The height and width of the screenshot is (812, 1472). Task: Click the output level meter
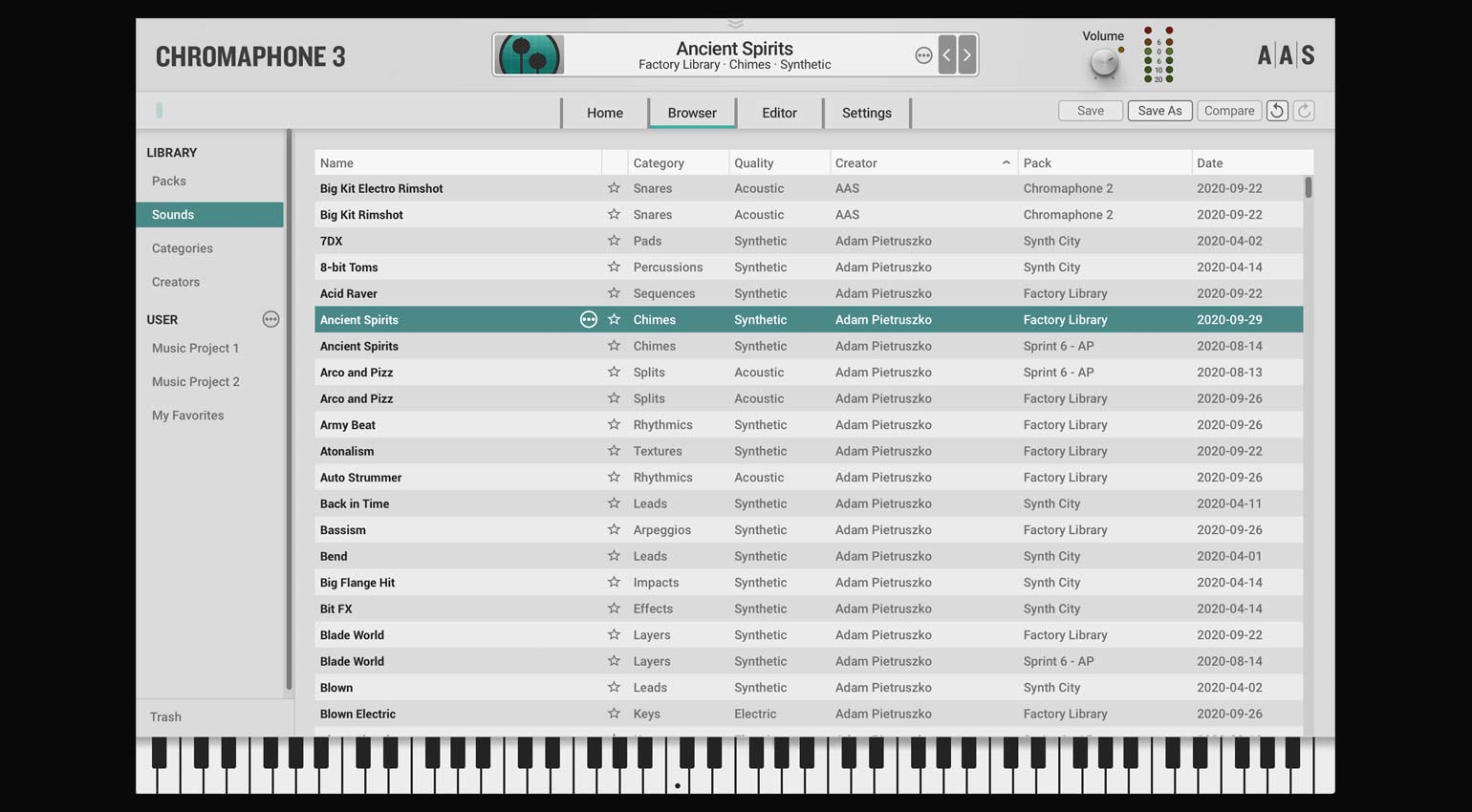(x=1158, y=54)
